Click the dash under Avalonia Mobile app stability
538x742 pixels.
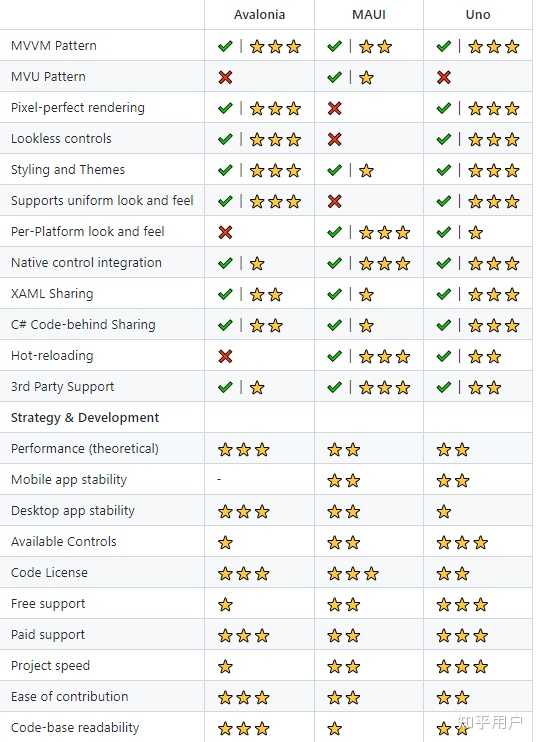(x=219, y=479)
